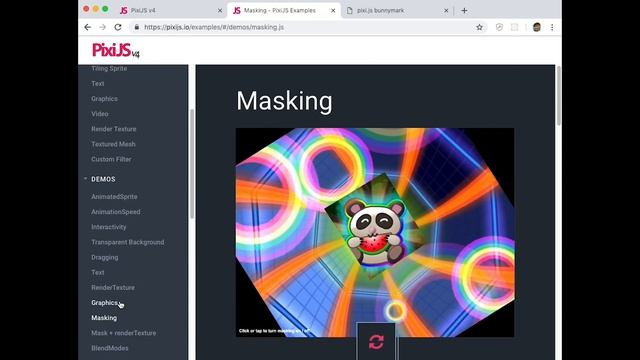Open the Transparent Background demo

(127, 242)
